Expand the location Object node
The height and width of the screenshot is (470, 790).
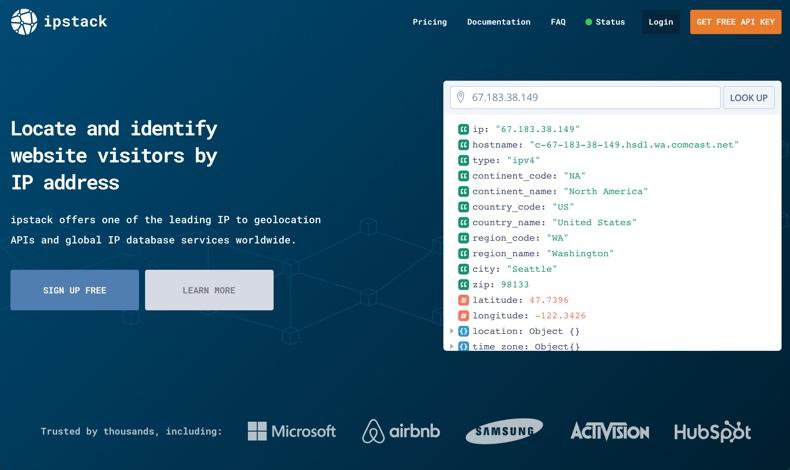[x=451, y=331]
